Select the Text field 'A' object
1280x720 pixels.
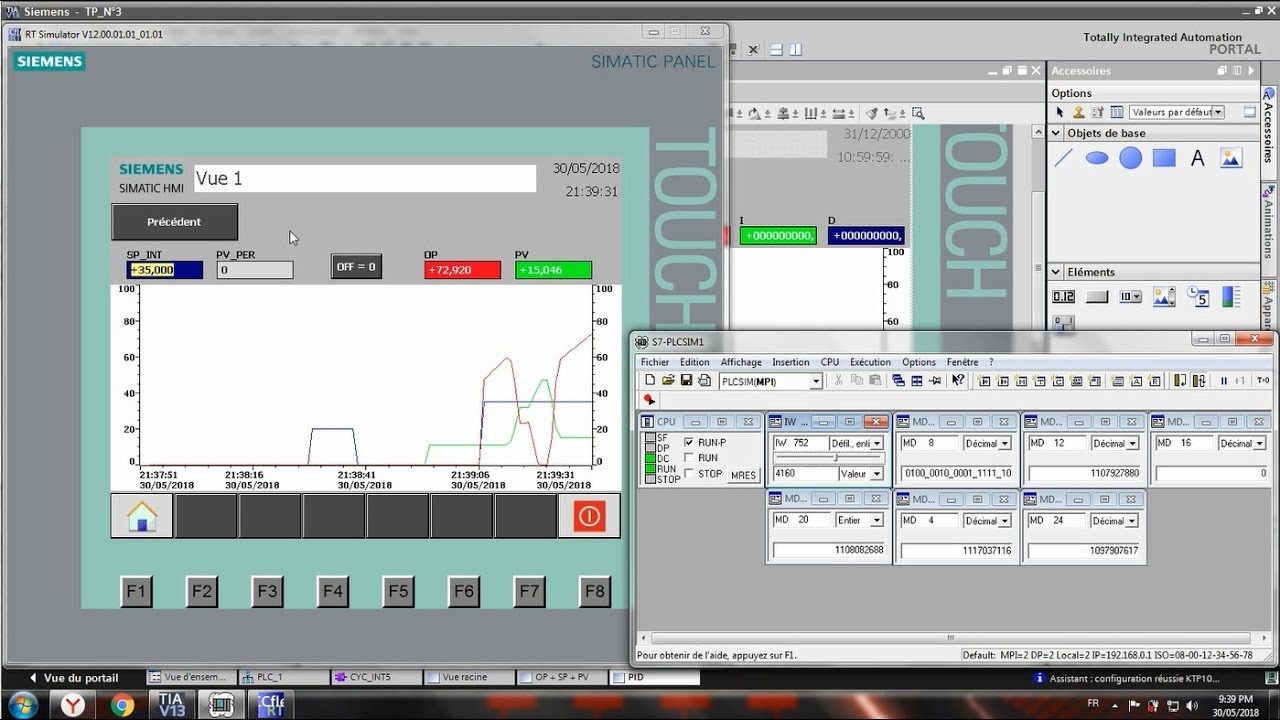[x=1197, y=158]
